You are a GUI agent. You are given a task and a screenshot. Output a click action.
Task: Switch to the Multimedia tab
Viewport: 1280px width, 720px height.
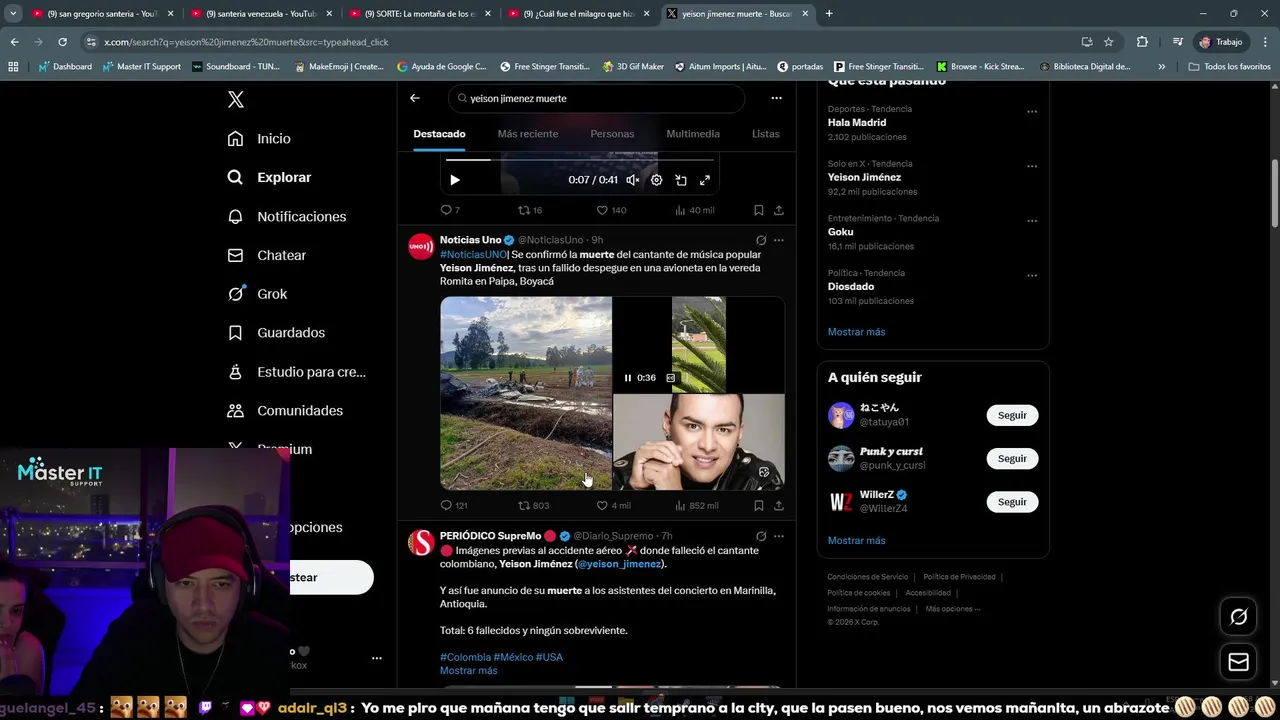tap(693, 134)
